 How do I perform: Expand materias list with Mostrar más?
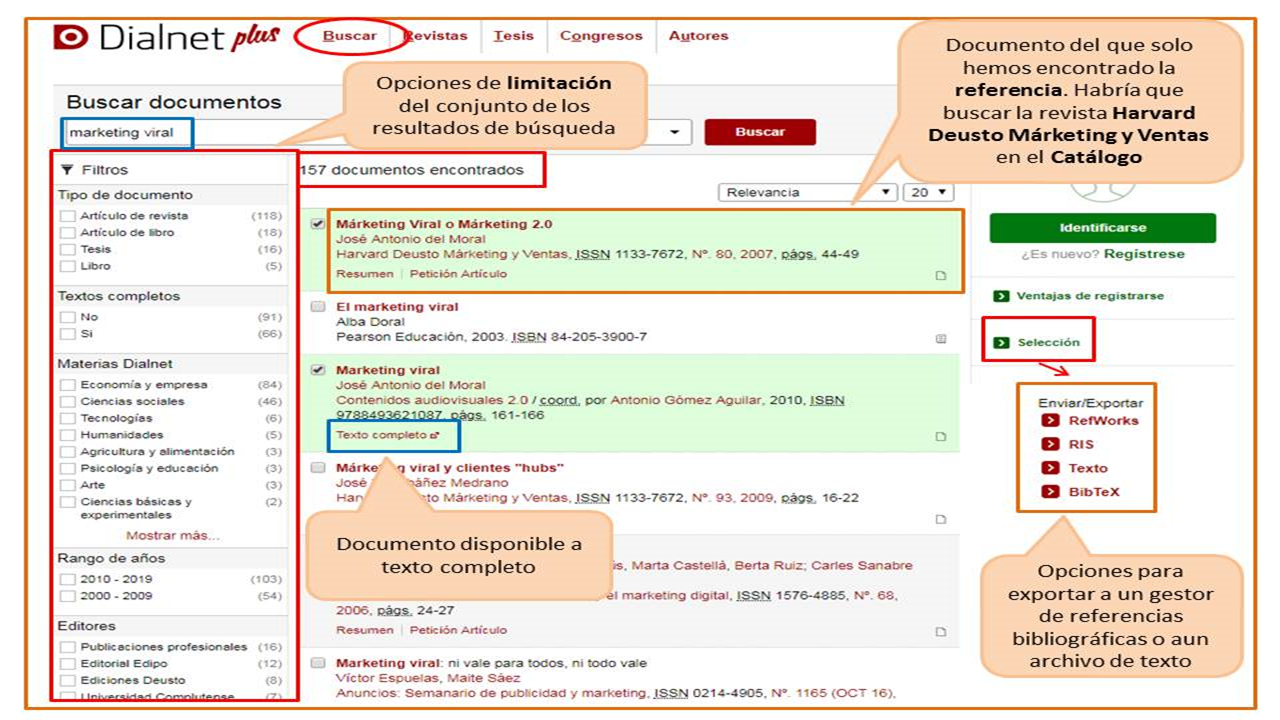(172, 536)
